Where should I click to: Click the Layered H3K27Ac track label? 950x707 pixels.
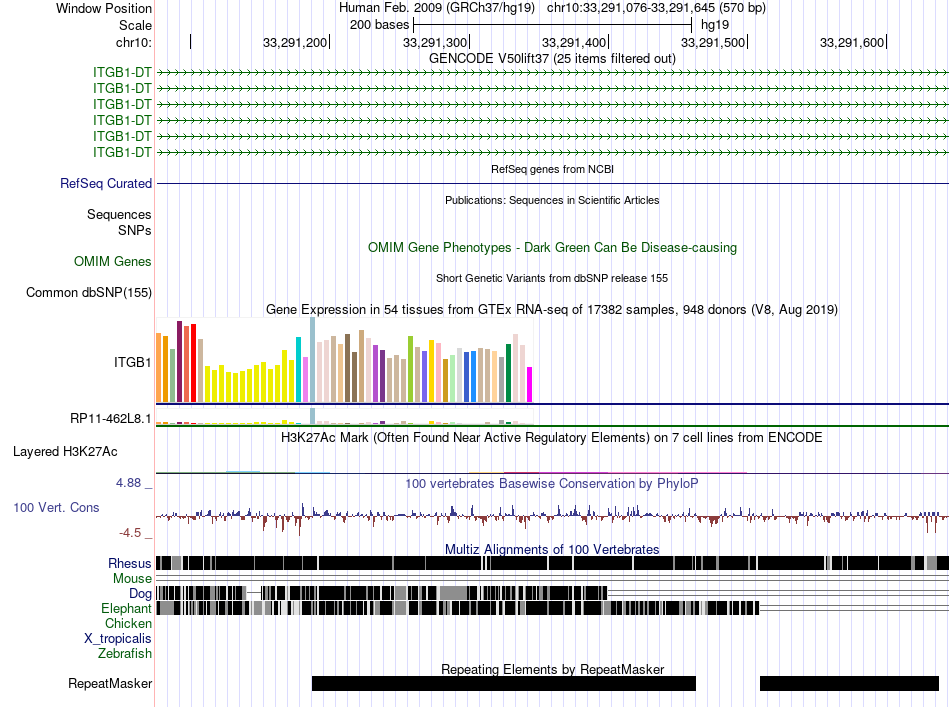click(x=65, y=451)
